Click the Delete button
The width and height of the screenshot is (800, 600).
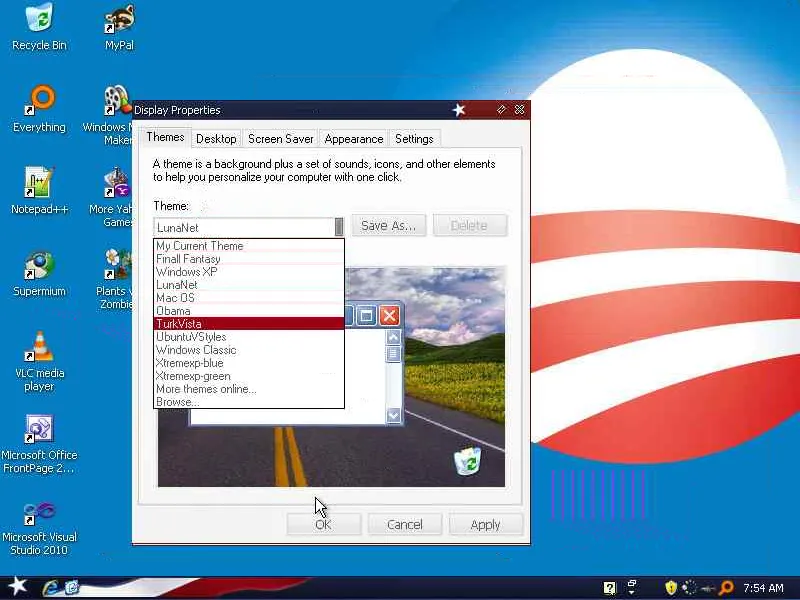(x=469, y=226)
